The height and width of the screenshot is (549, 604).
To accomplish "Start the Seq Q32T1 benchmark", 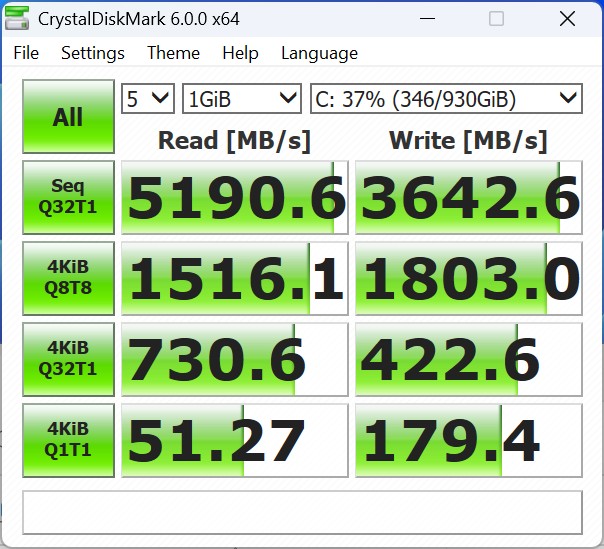I will click(x=67, y=197).
